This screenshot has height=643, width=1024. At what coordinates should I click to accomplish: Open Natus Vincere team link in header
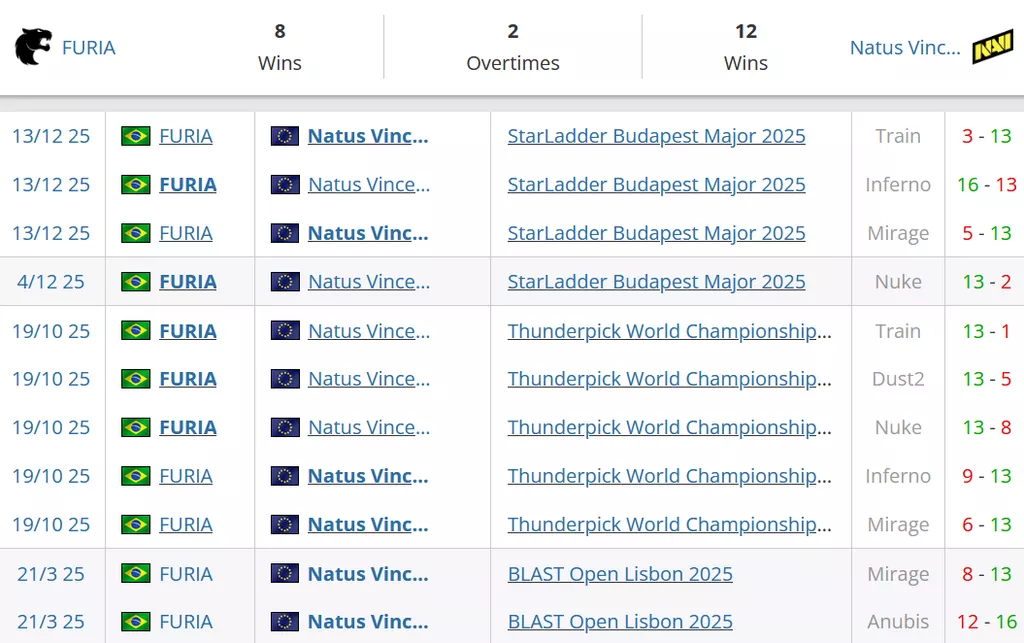904,47
